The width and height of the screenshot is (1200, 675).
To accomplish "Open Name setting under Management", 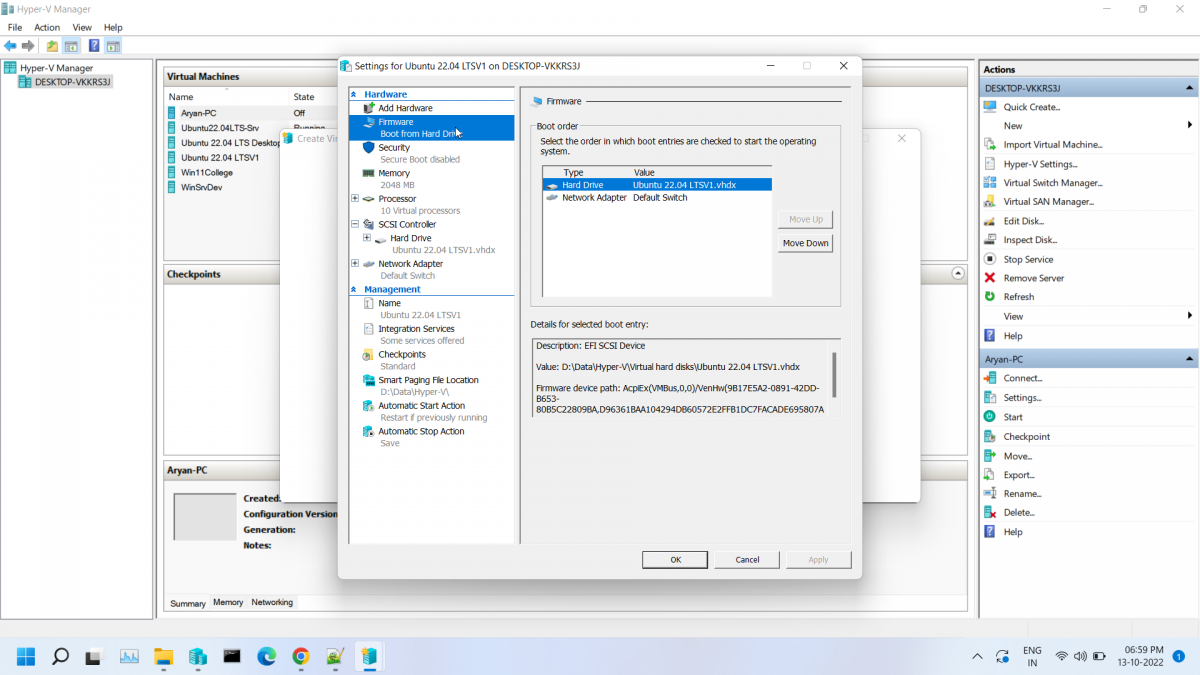I will [x=389, y=303].
